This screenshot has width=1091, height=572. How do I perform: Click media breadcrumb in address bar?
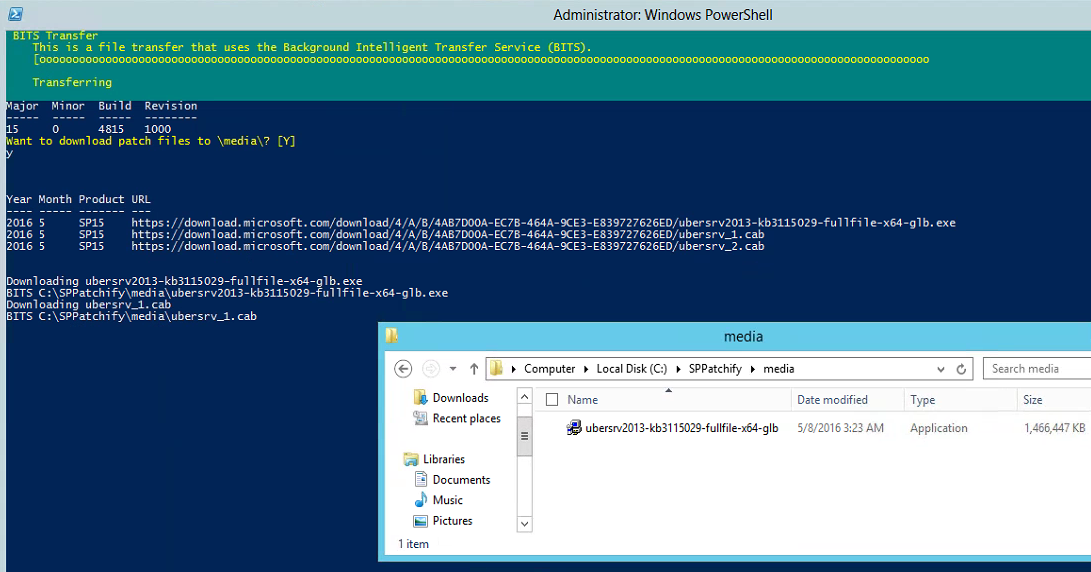point(779,369)
